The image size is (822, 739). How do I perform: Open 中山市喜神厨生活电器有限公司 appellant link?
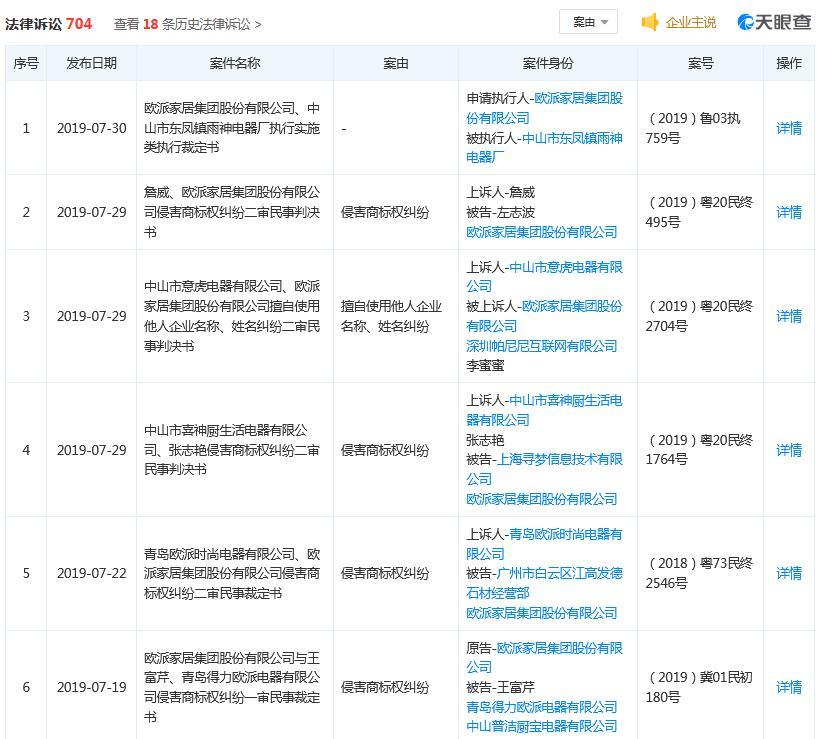click(x=545, y=410)
